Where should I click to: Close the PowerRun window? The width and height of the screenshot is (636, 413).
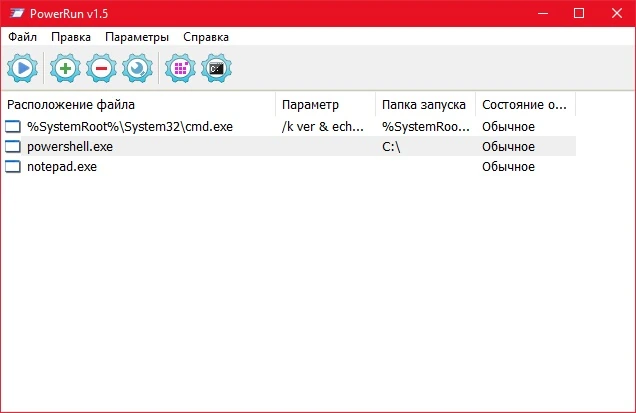click(617, 13)
